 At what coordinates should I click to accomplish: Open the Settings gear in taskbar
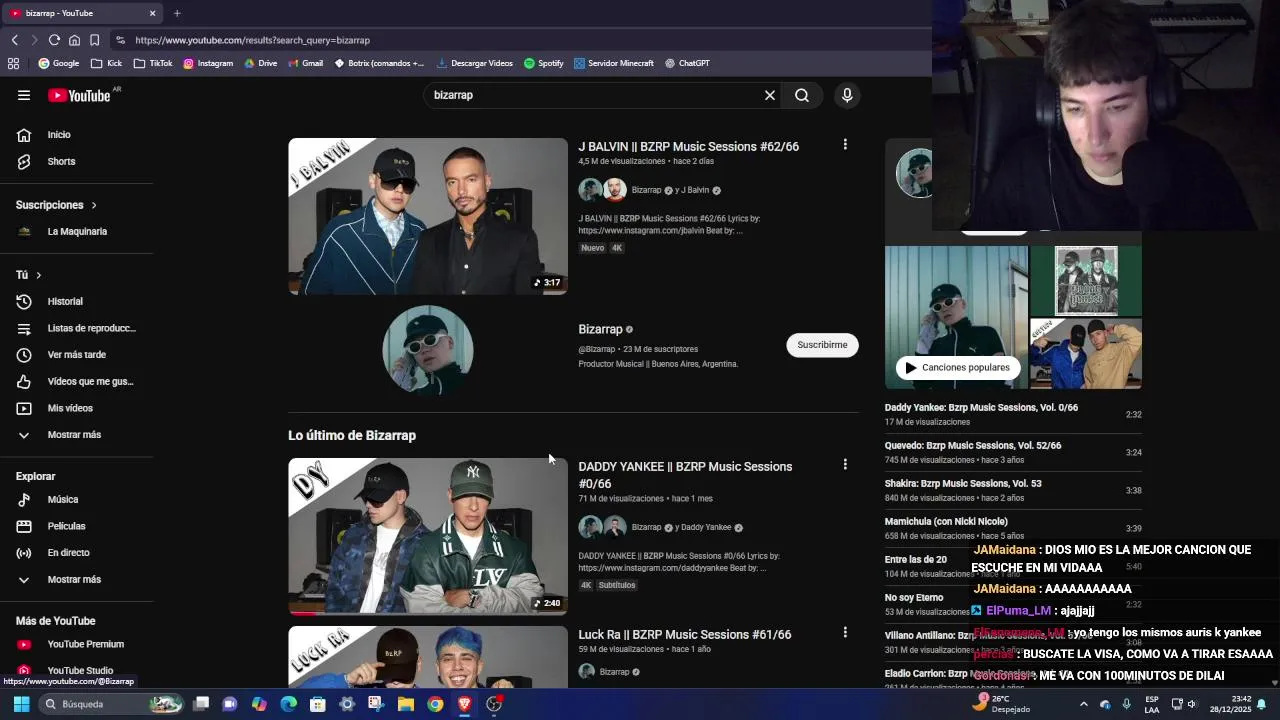[347, 704]
